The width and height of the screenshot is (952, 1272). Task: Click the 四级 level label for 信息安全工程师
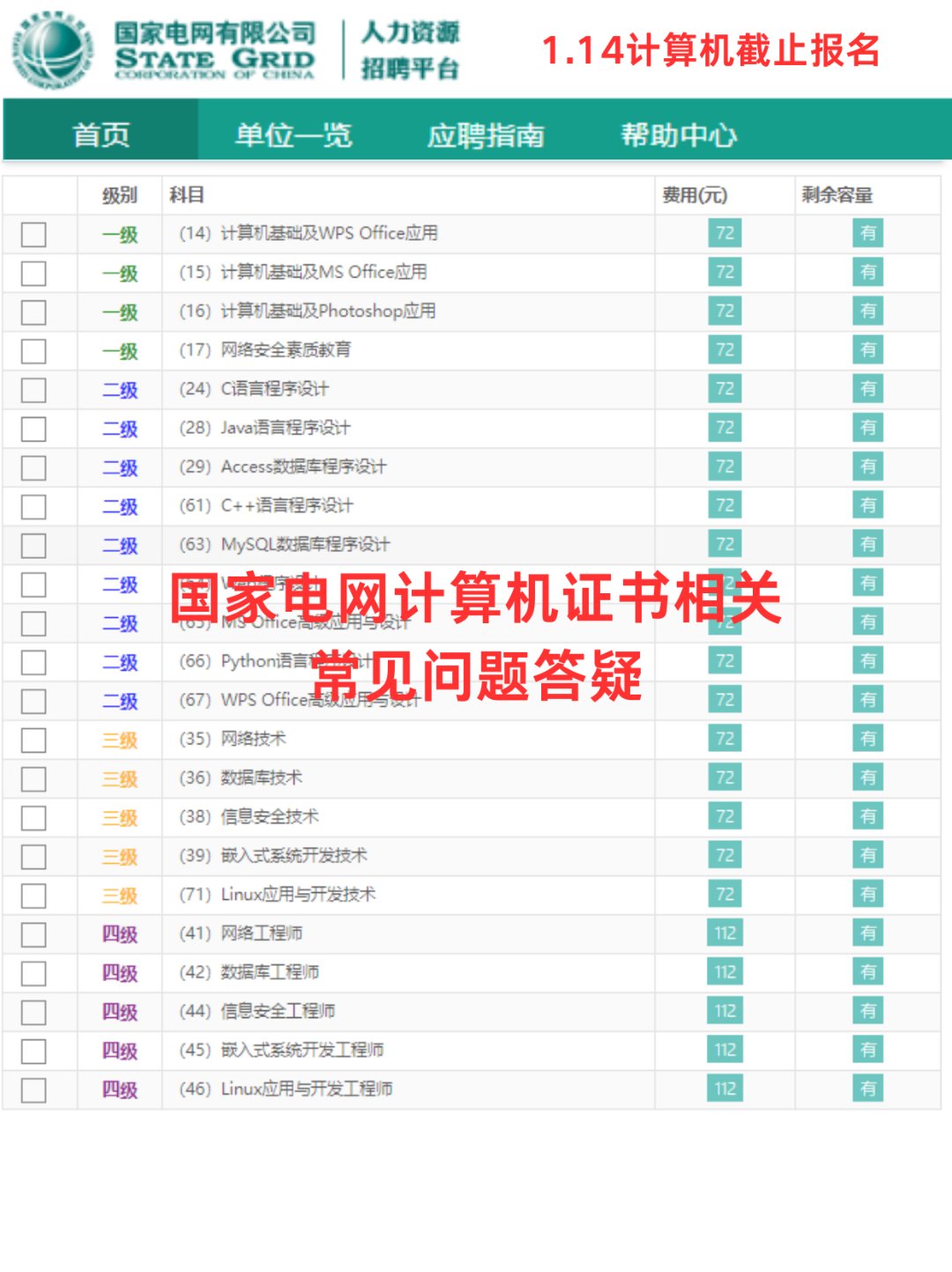click(120, 1012)
